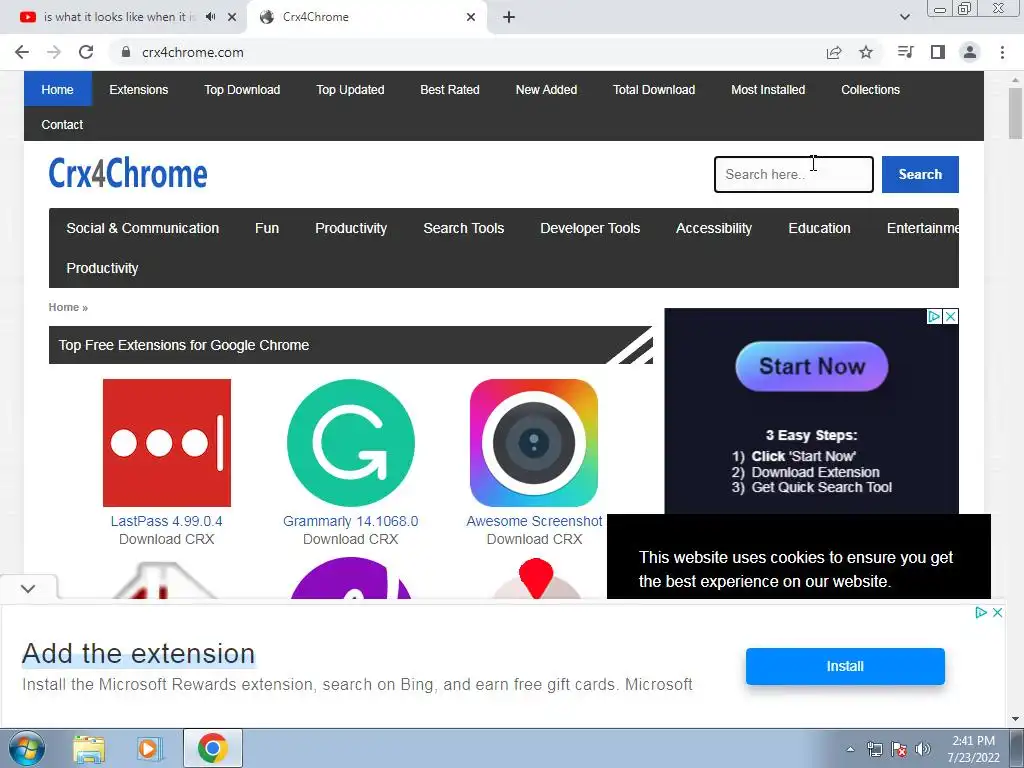The width and height of the screenshot is (1024, 768).
Task: Click the volume speaker tray icon
Action: pyautogui.click(x=923, y=749)
